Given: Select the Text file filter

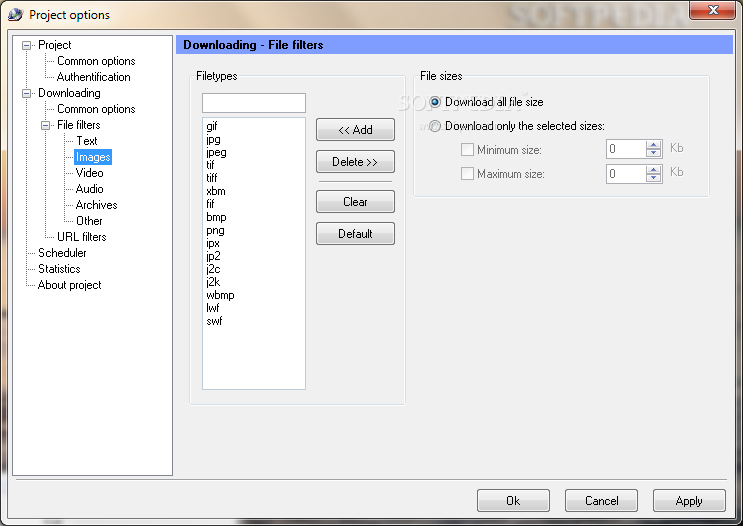Looking at the screenshot, I should 87,141.
